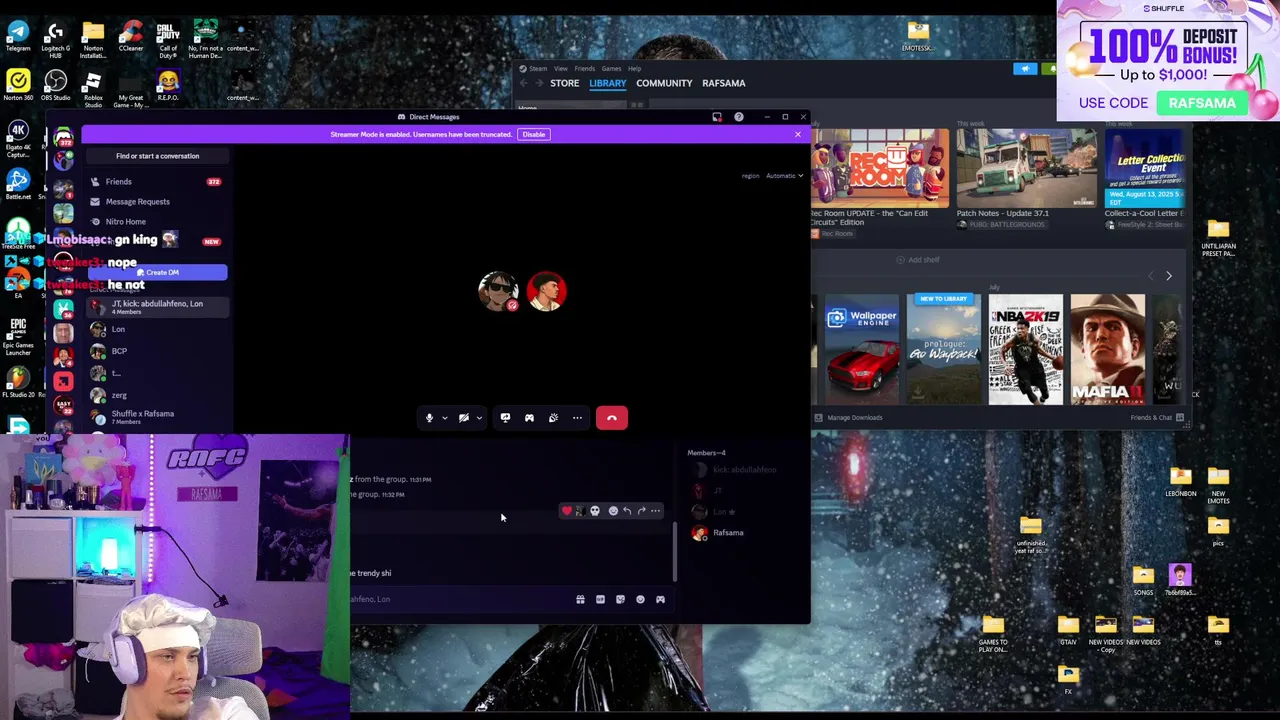The image size is (1280, 720).
Task: Open Wallpaper Engine in Steam library
Action: (862, 350)
